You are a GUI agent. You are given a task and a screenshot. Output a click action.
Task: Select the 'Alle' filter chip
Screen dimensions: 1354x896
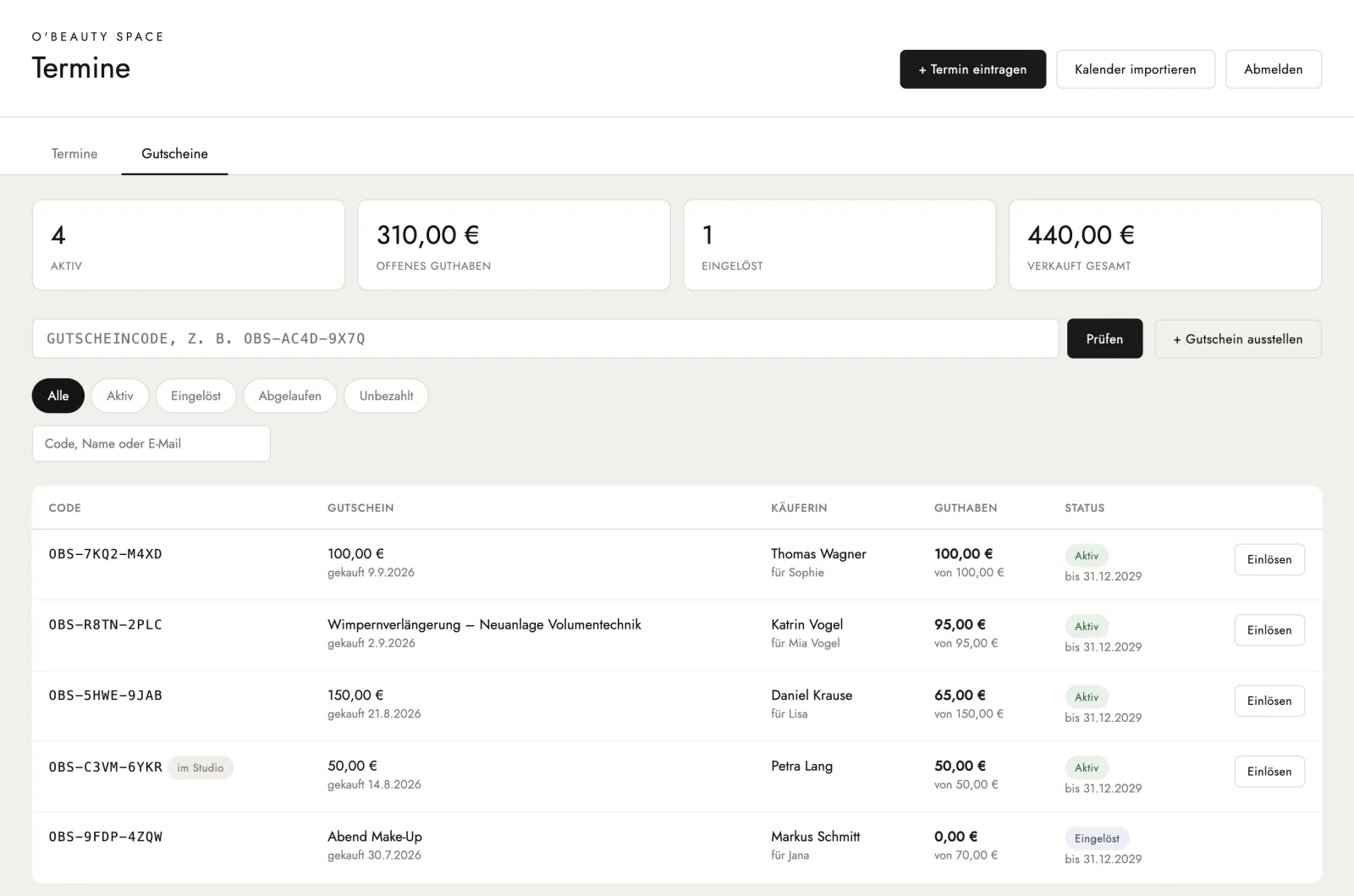pos(58,396)
